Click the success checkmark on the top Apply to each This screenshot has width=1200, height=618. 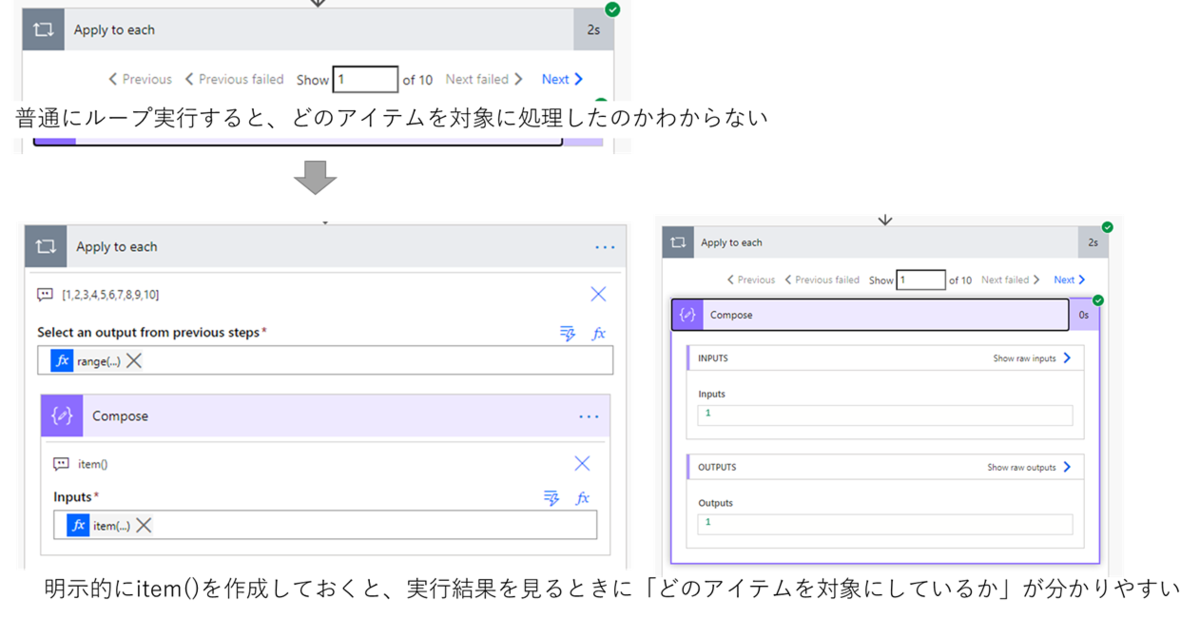tap(612, 9)
